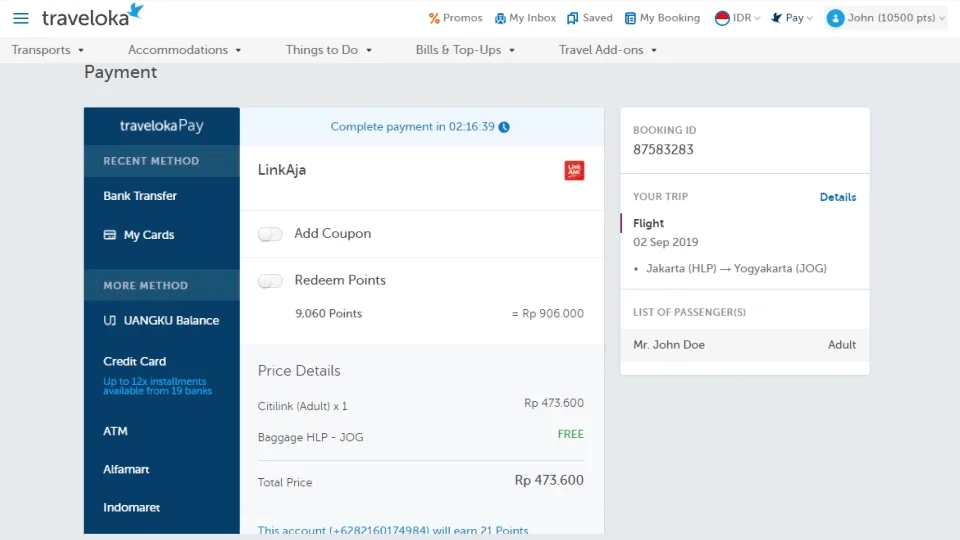The width and height of the screenshot is (960, 540).
Task: Click the Citilink (Adult) x 1 line
Action: (x=302, y=406)
